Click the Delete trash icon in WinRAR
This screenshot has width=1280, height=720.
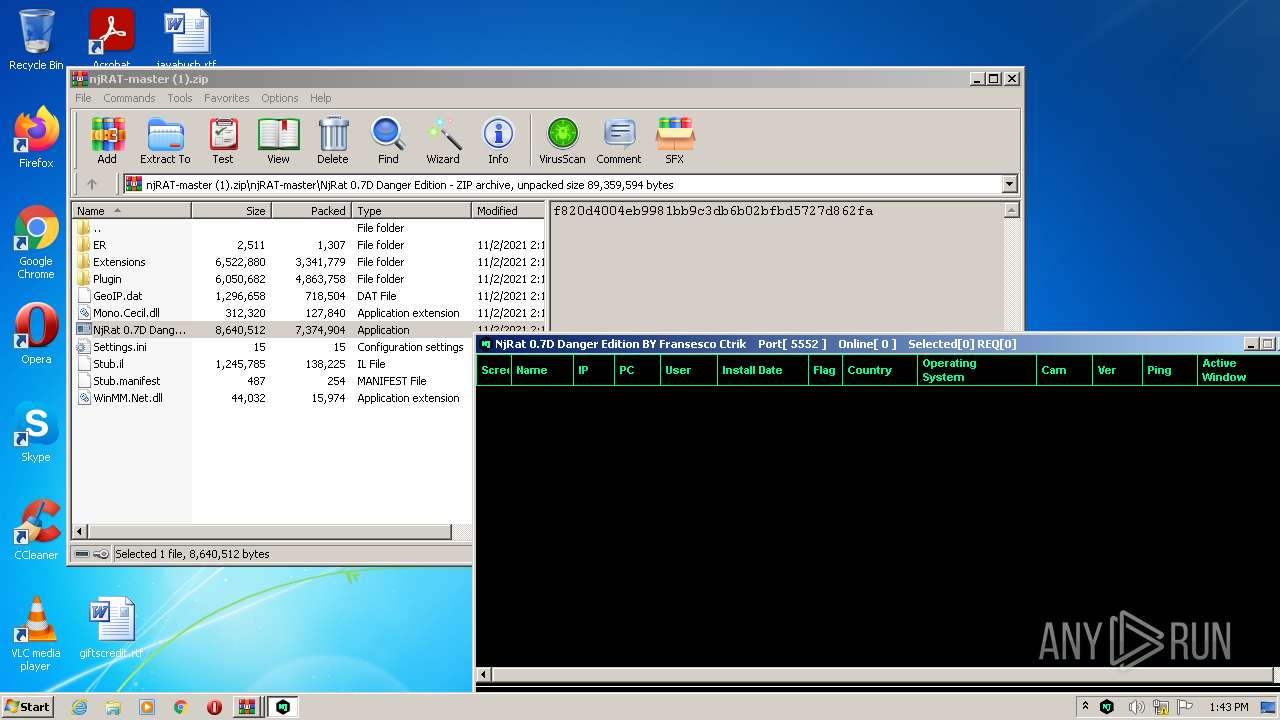coord(333,140)
